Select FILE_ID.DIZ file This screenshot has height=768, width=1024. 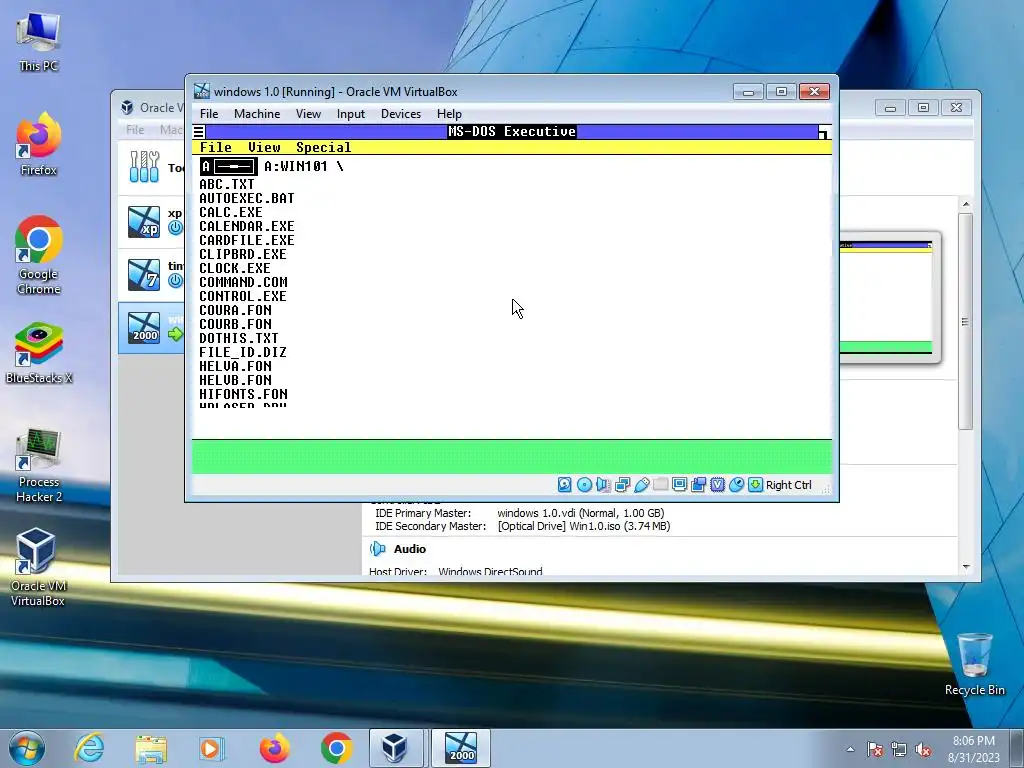point(243,353)
